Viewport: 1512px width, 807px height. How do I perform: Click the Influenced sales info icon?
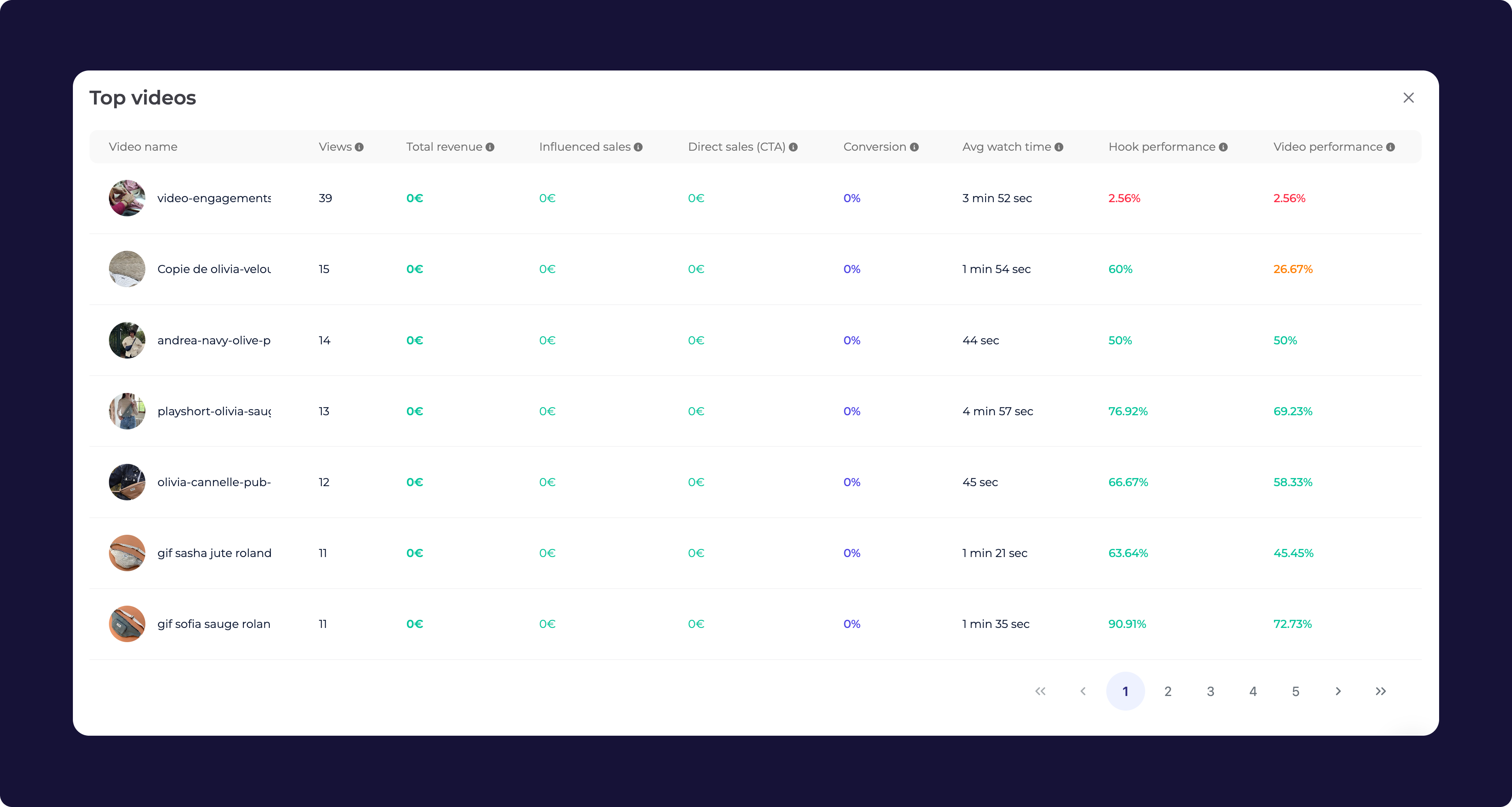click(638, 147)
